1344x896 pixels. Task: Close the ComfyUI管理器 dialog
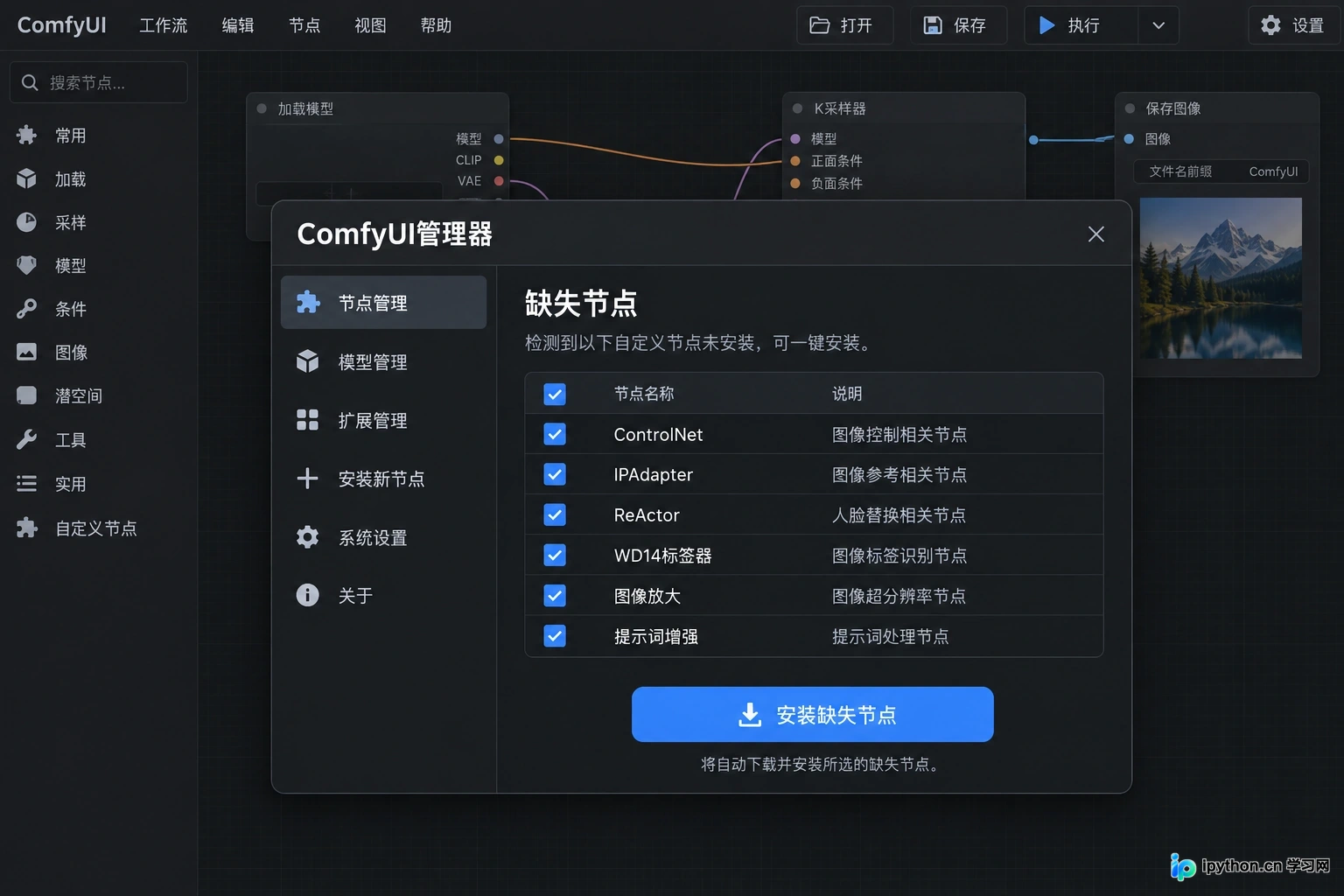[x=1095, y=234]
